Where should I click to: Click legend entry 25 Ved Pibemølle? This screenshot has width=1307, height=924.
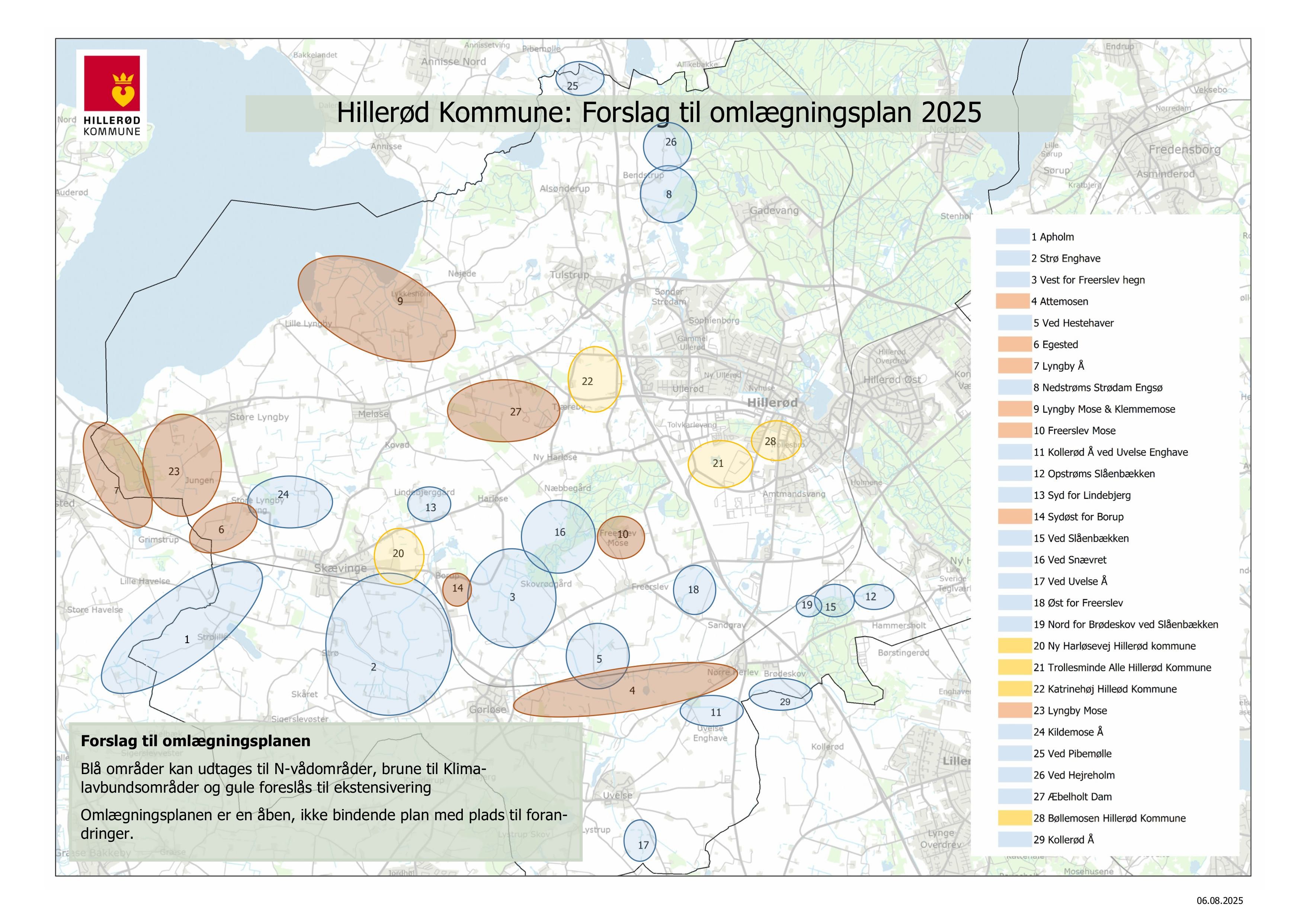[1073, 754]
